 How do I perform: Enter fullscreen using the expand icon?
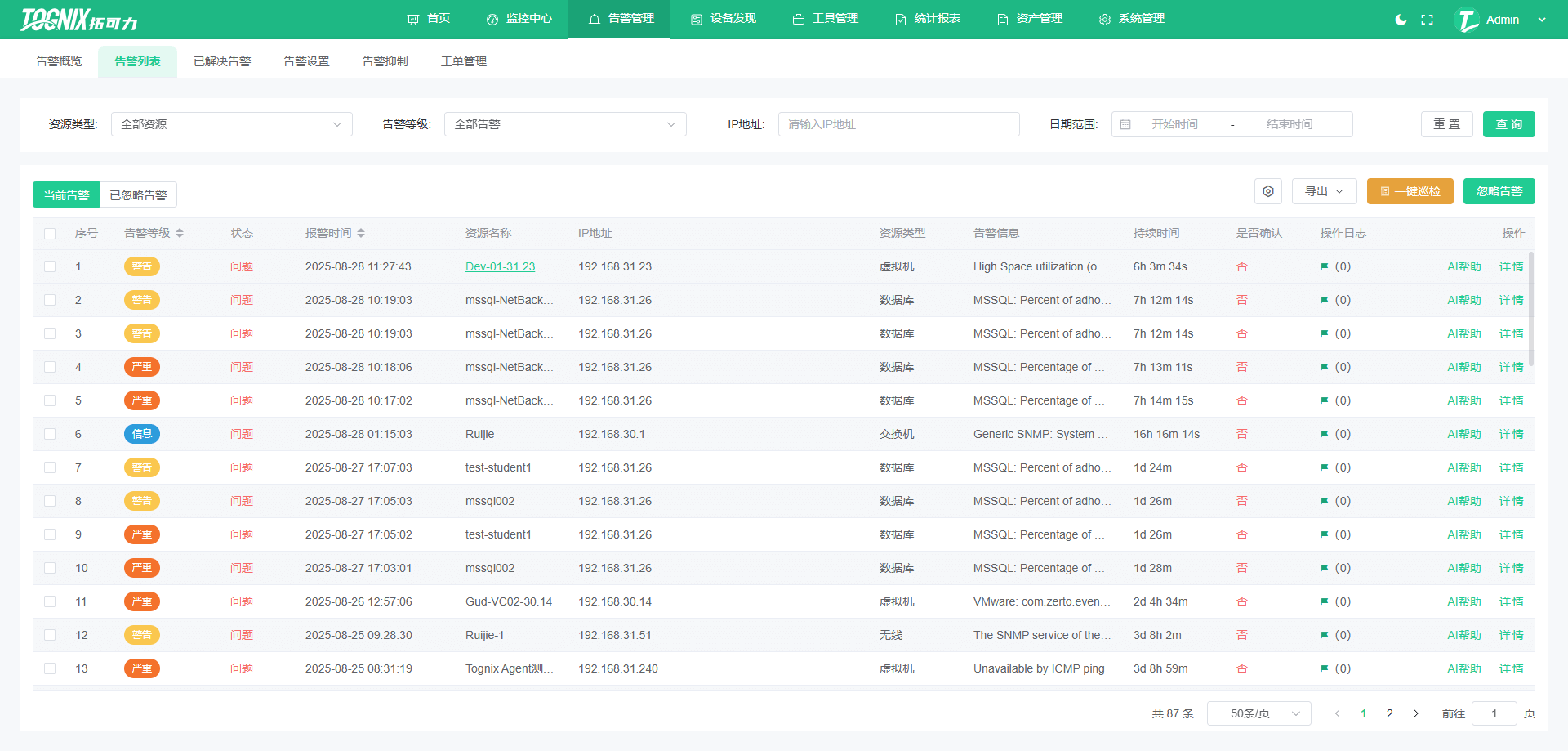(1427, 20)
